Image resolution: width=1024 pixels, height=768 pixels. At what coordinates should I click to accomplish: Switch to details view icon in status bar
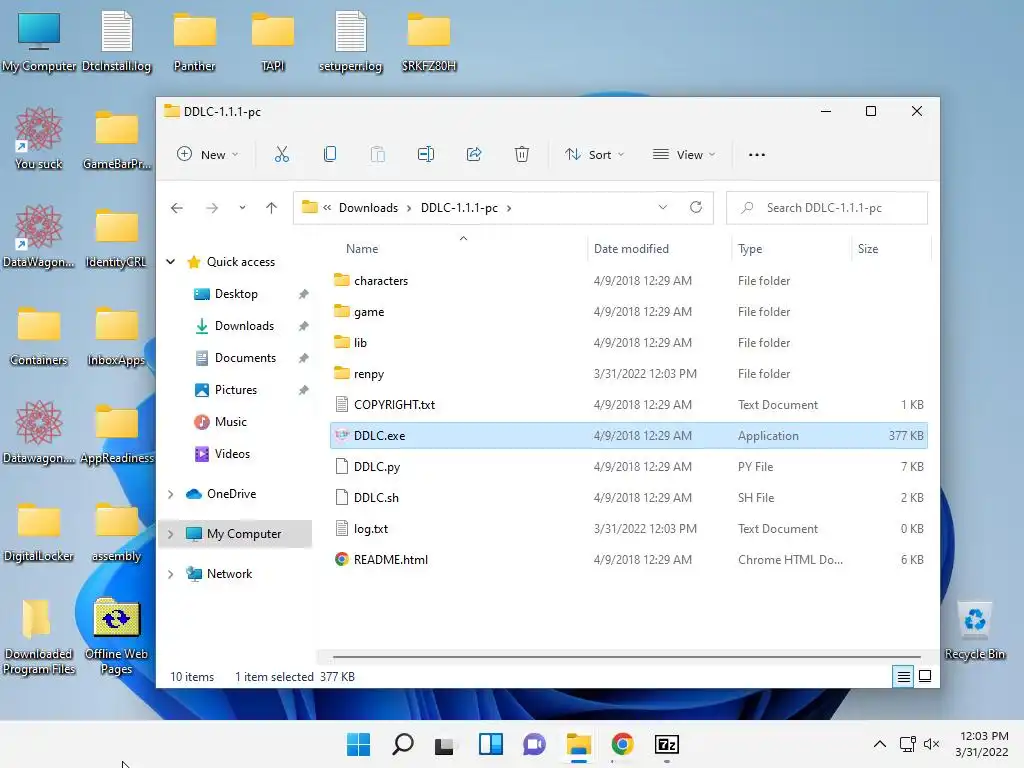[x=903, y=677]
